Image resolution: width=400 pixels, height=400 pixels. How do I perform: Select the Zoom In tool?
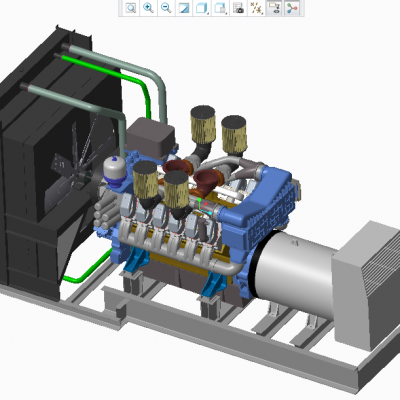148,8
